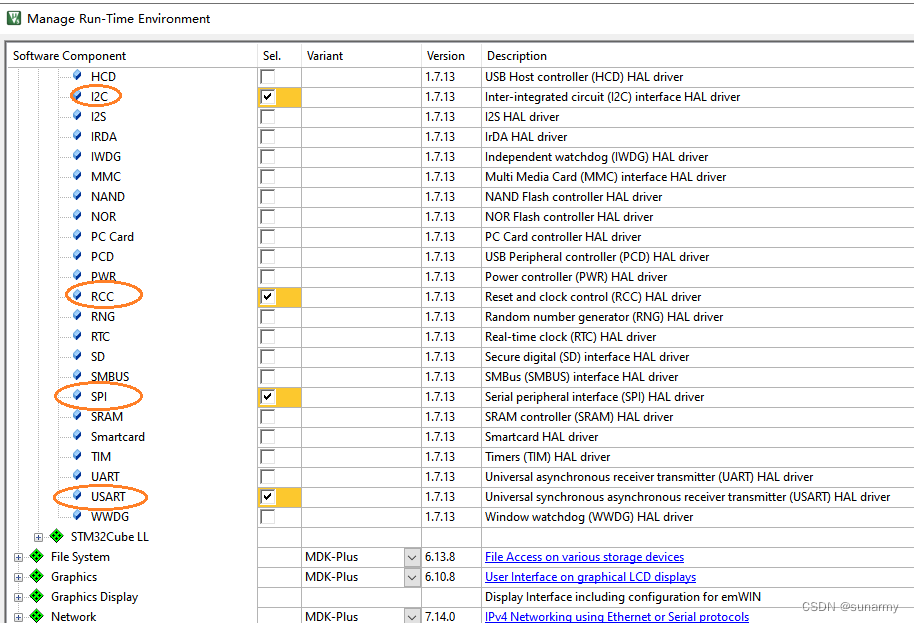Click the Version column header
This screenshot has height=623, width=914.
point(451,56)
